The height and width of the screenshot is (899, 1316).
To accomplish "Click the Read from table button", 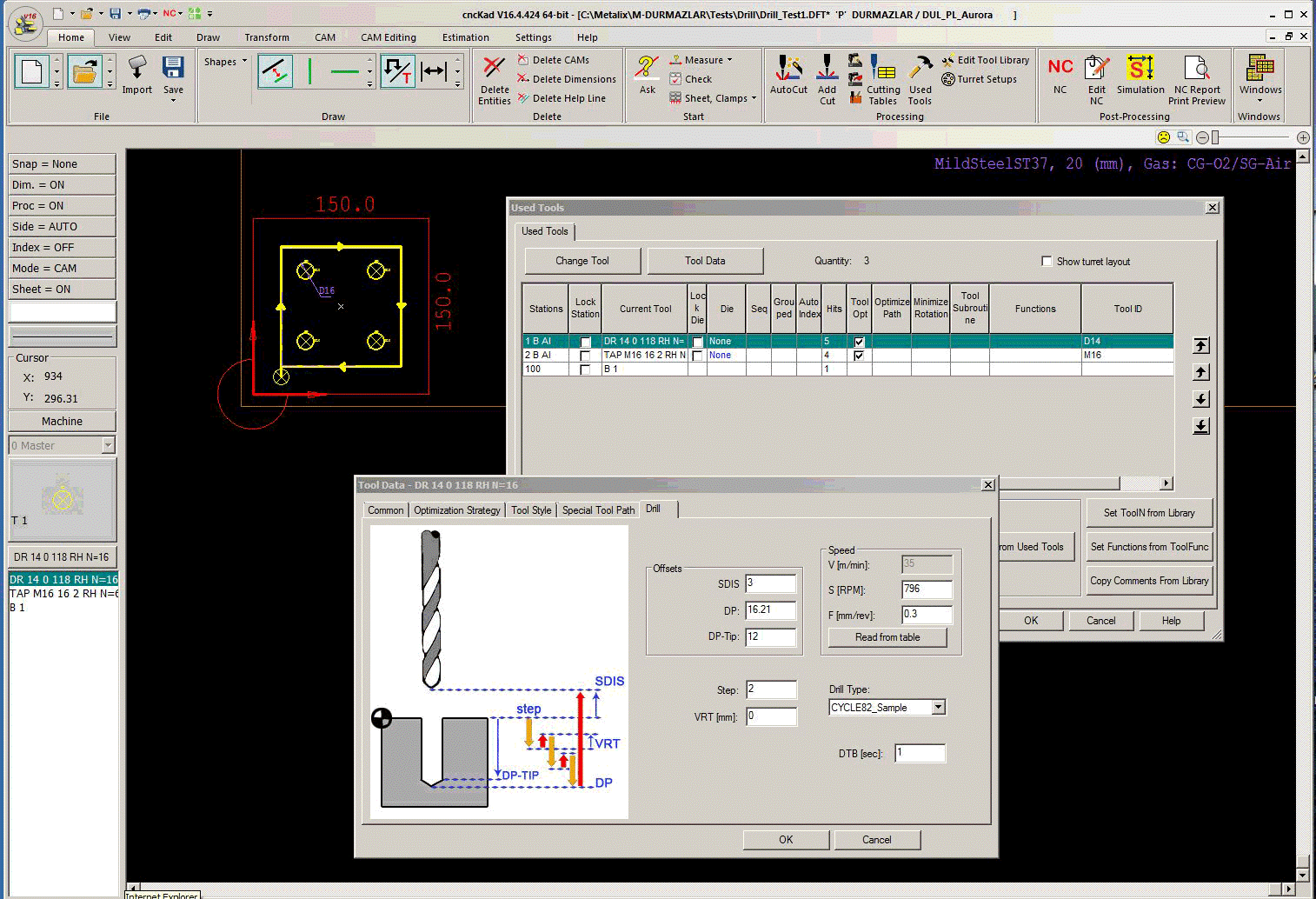I will click(887, 637).
